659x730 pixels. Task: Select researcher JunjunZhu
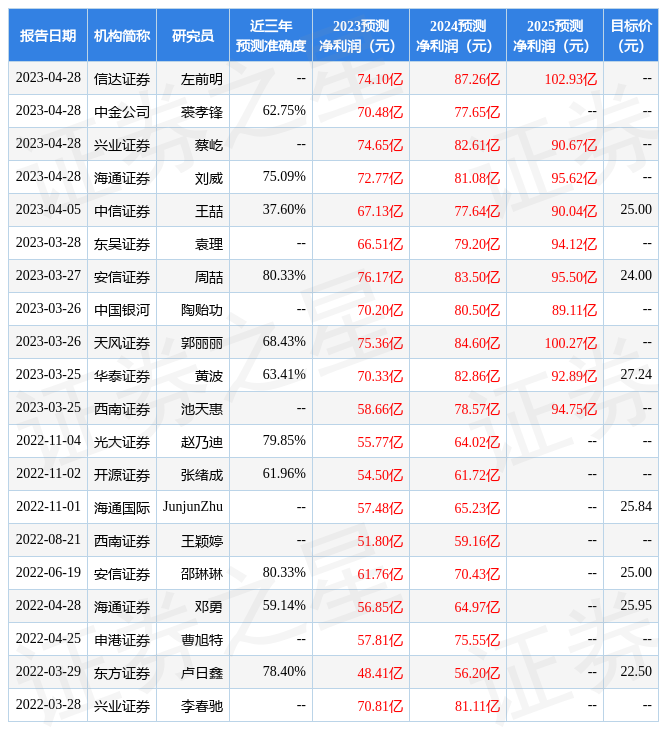193,507
